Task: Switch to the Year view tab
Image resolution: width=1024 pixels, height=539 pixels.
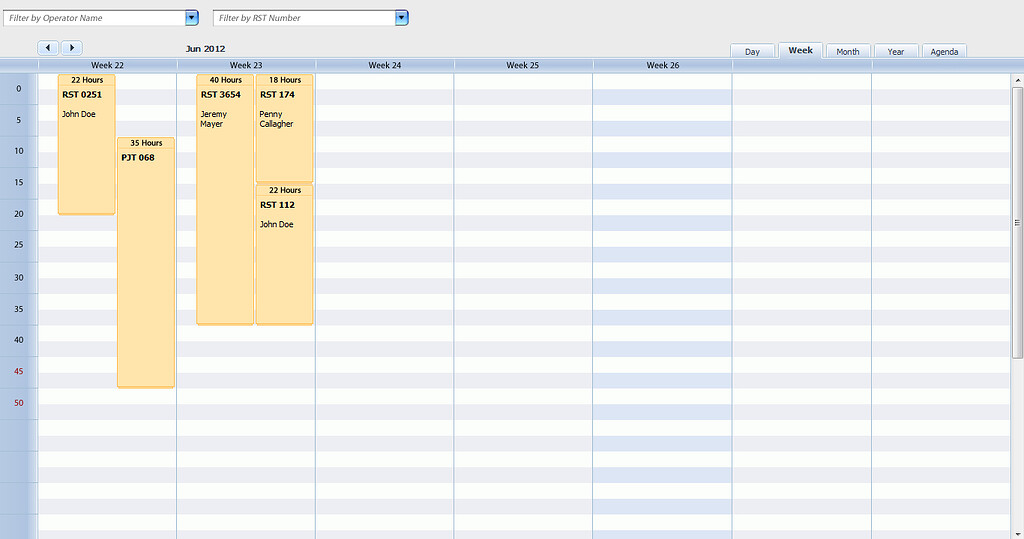Action: pyautogui.click(x=896, y=52)
